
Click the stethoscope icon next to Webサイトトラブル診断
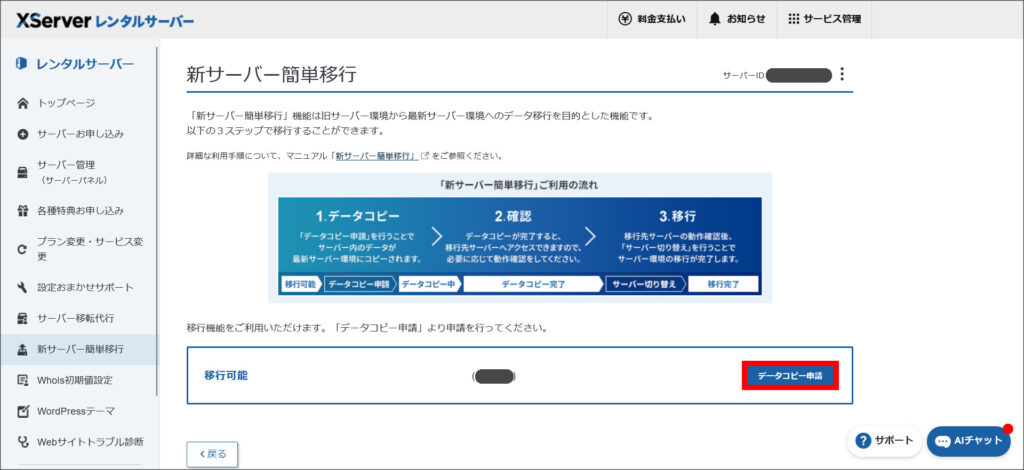click(23, 442)
